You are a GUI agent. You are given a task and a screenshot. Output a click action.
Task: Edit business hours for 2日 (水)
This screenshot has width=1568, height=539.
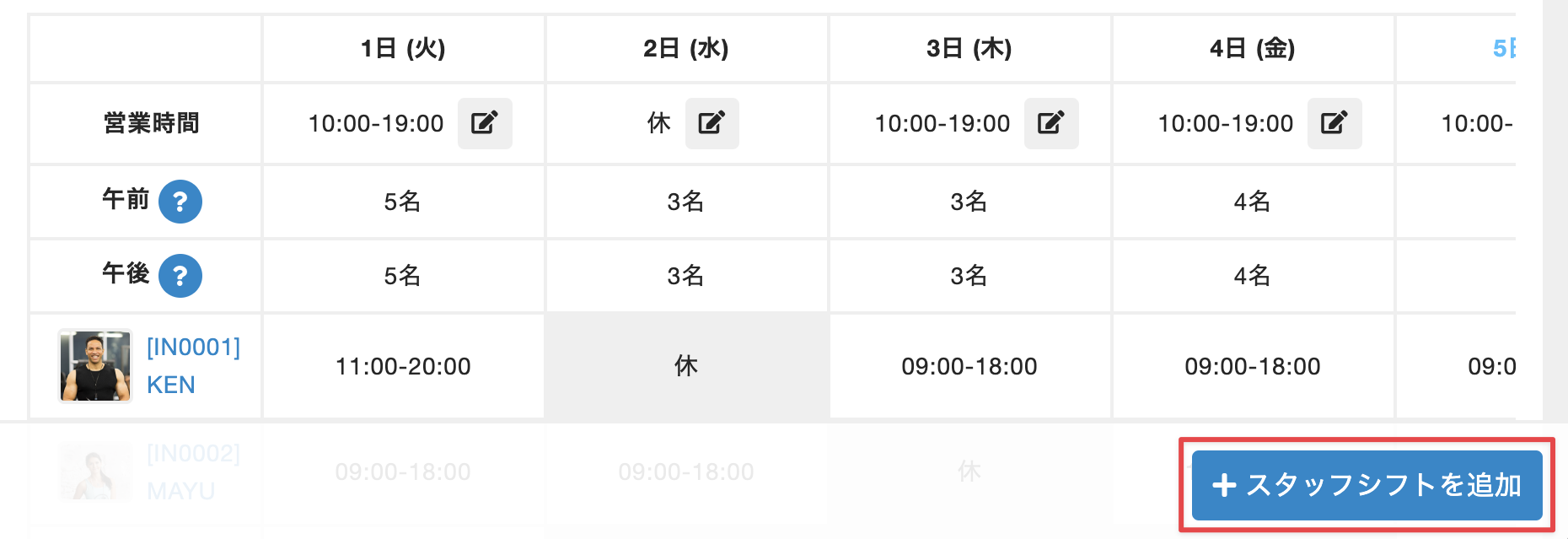coord(712,123)
